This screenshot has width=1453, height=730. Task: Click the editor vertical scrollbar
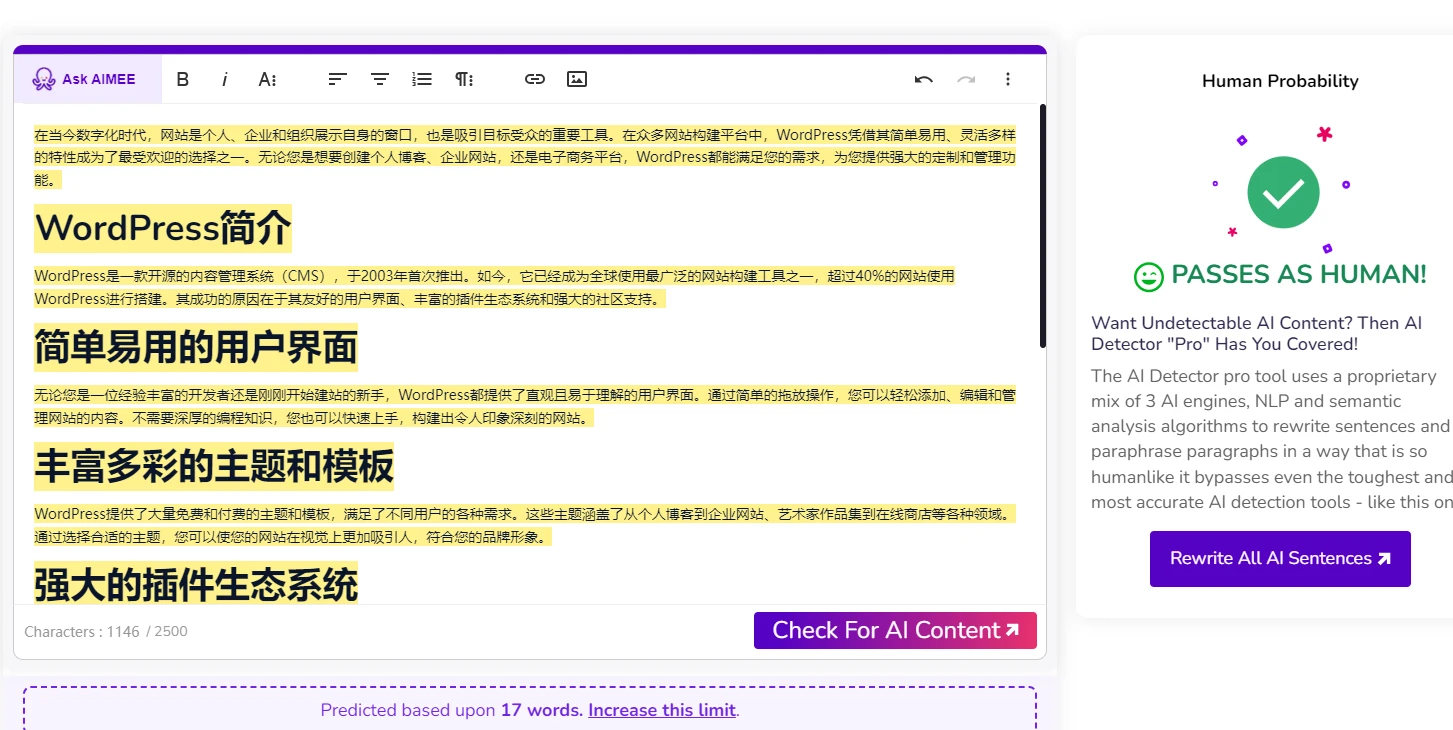[x=1043, y=226]
